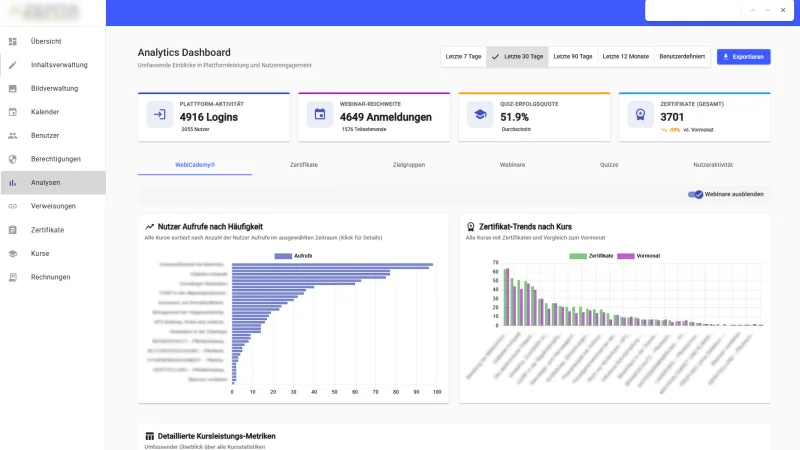
Task: Click the trend line icon beside Nutzer Aufrufe
Action: 149,227
